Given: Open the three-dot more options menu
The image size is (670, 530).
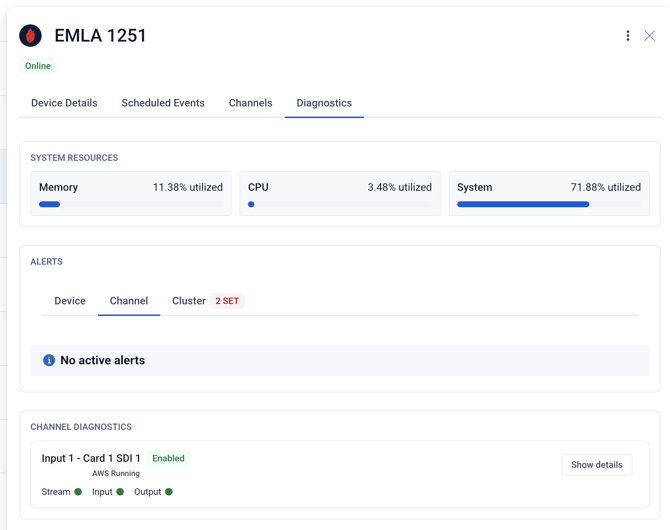Looking at the screenshot, I should (x=628, y=35).
